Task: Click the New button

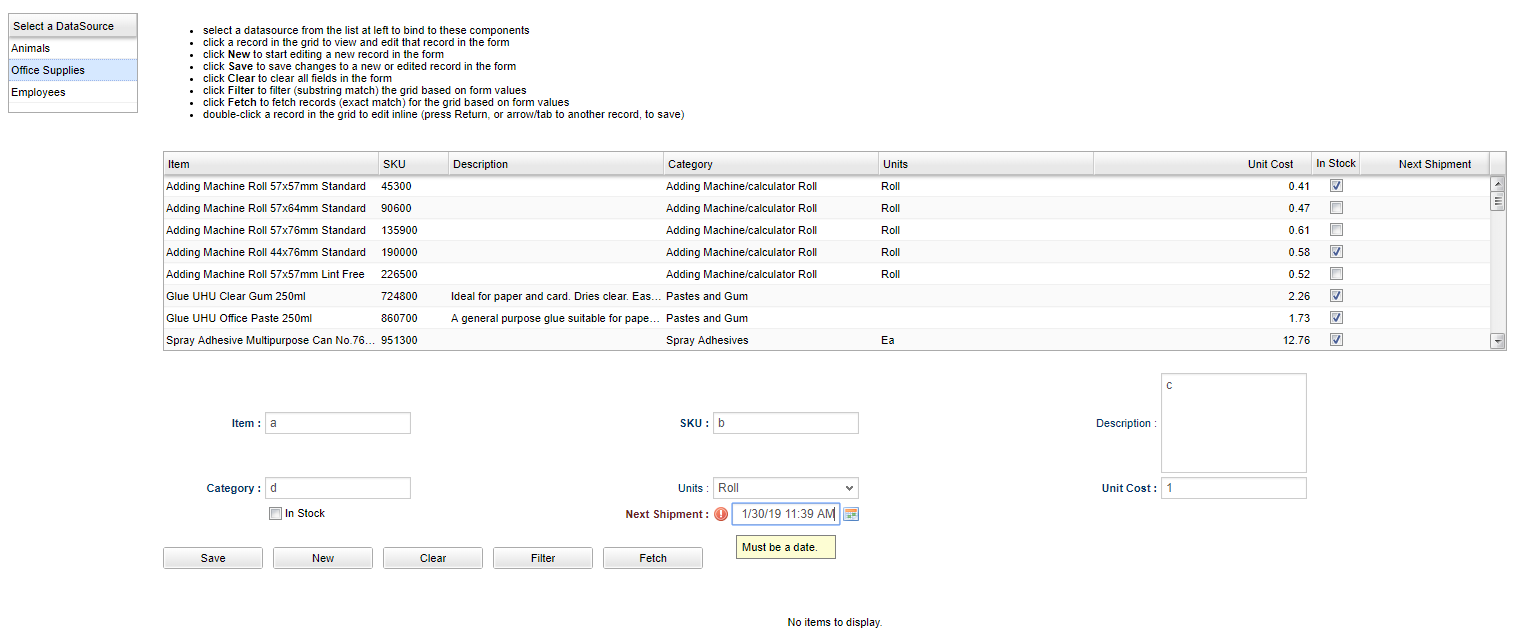Action: [x=323, y=558]
